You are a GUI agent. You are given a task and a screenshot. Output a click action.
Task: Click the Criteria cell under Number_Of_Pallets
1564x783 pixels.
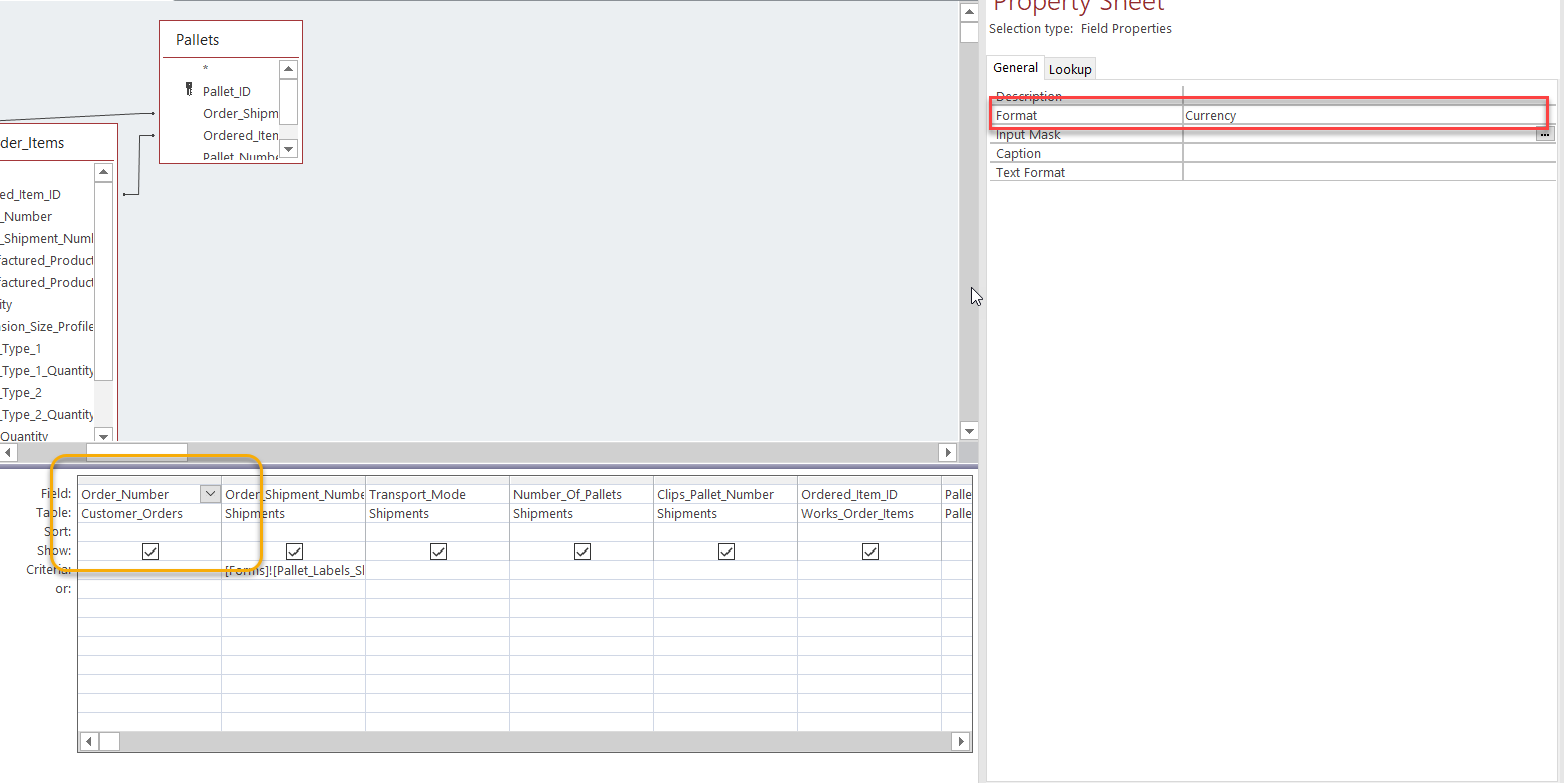[582, 570]
